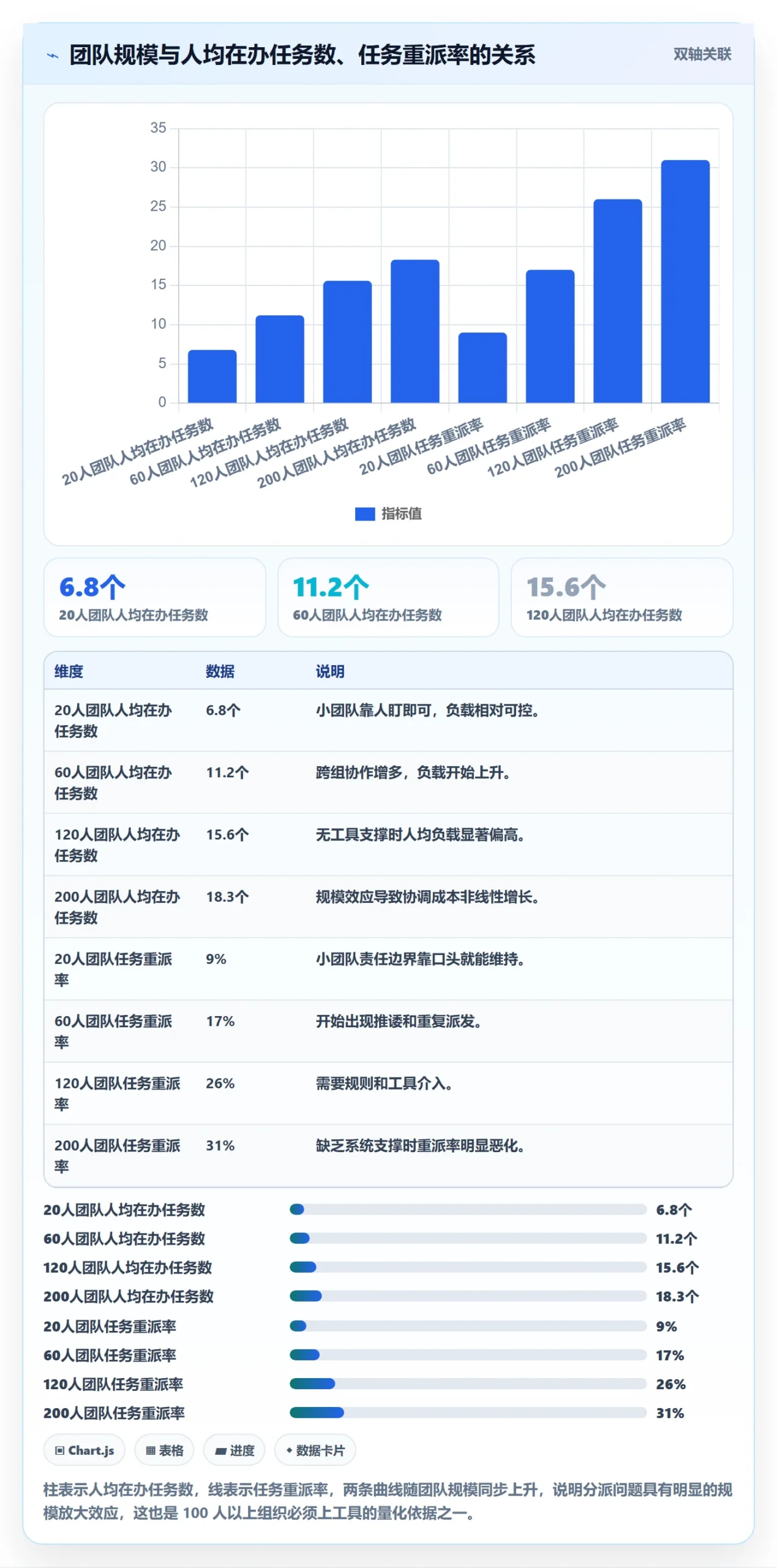
Task: Click the 维度 column header
Action: point(69,671)
